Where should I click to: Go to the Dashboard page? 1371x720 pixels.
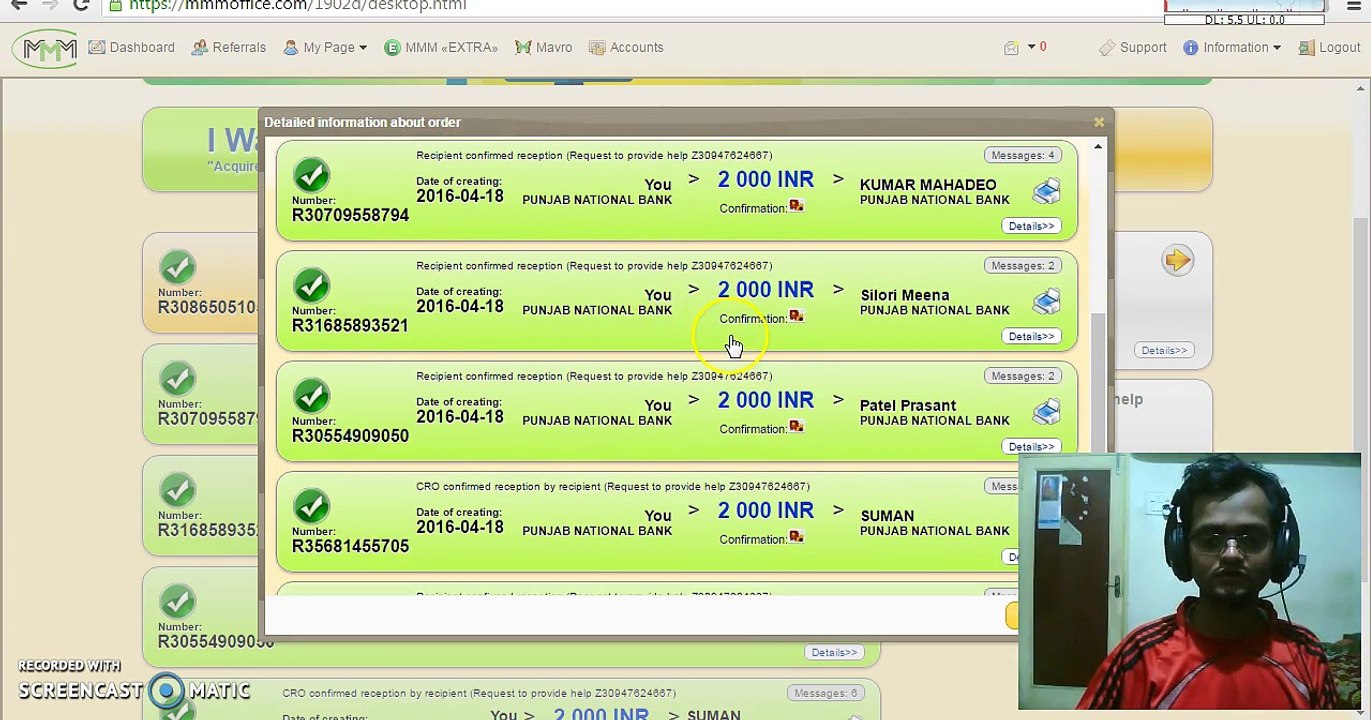pos(131,48)
